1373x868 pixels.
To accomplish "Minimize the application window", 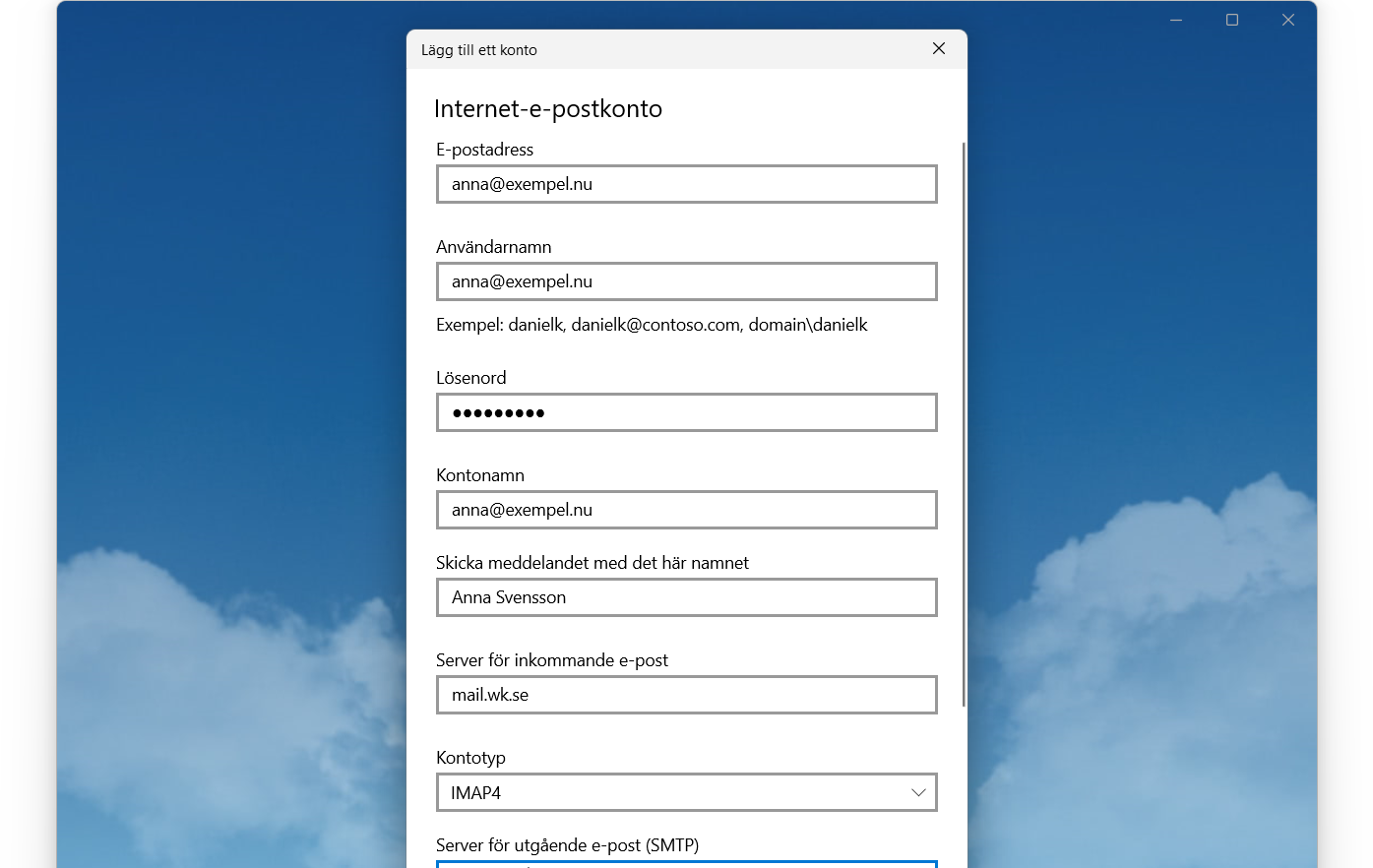I will coord(1175,19).
